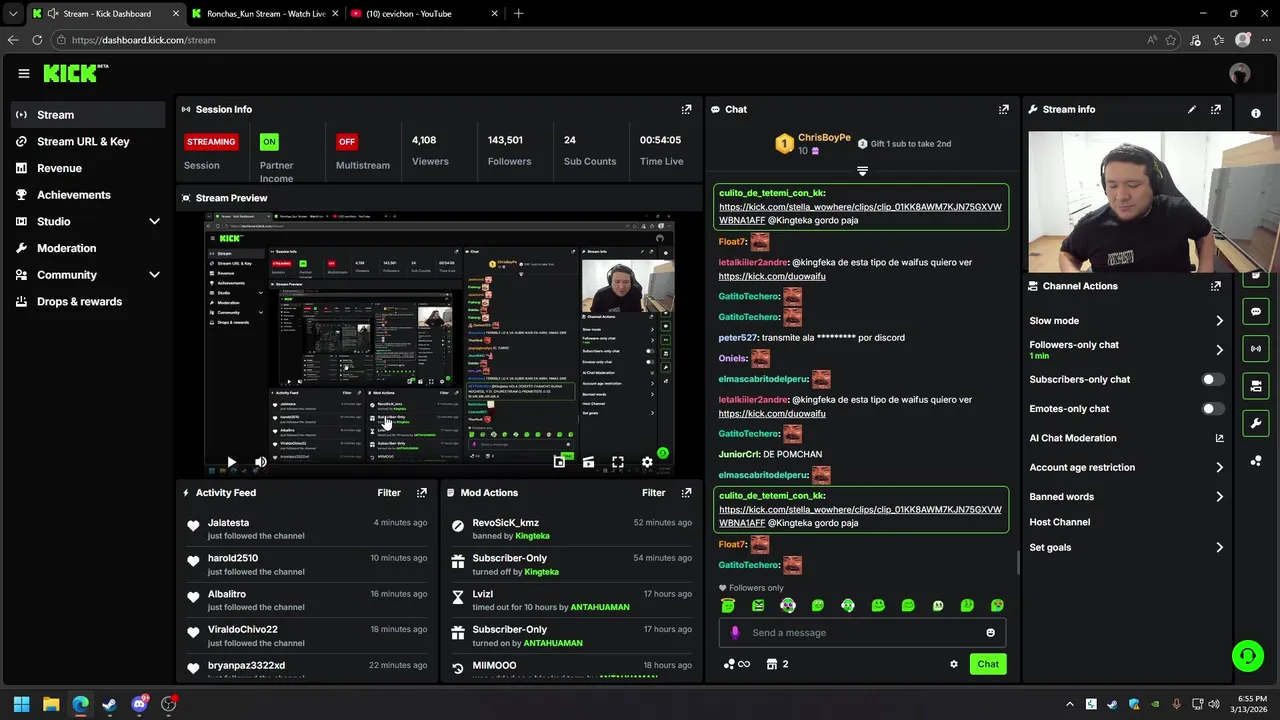
Task: Toggle Emotes-only chat switch
Action: (x=1212, y=409)
